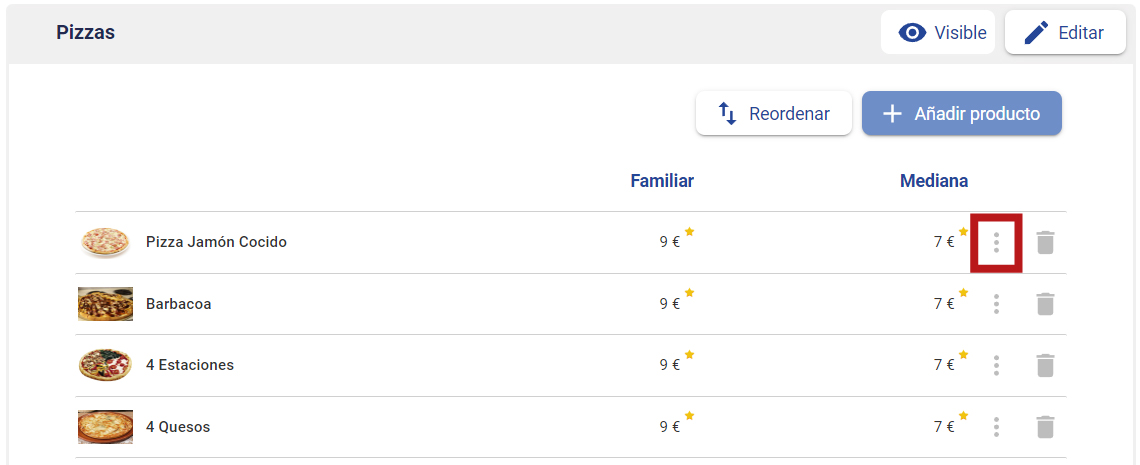Select the Pizza Jamón Cocido thumbnail
Screen dimensions: 1140x465
pos(105,242)
